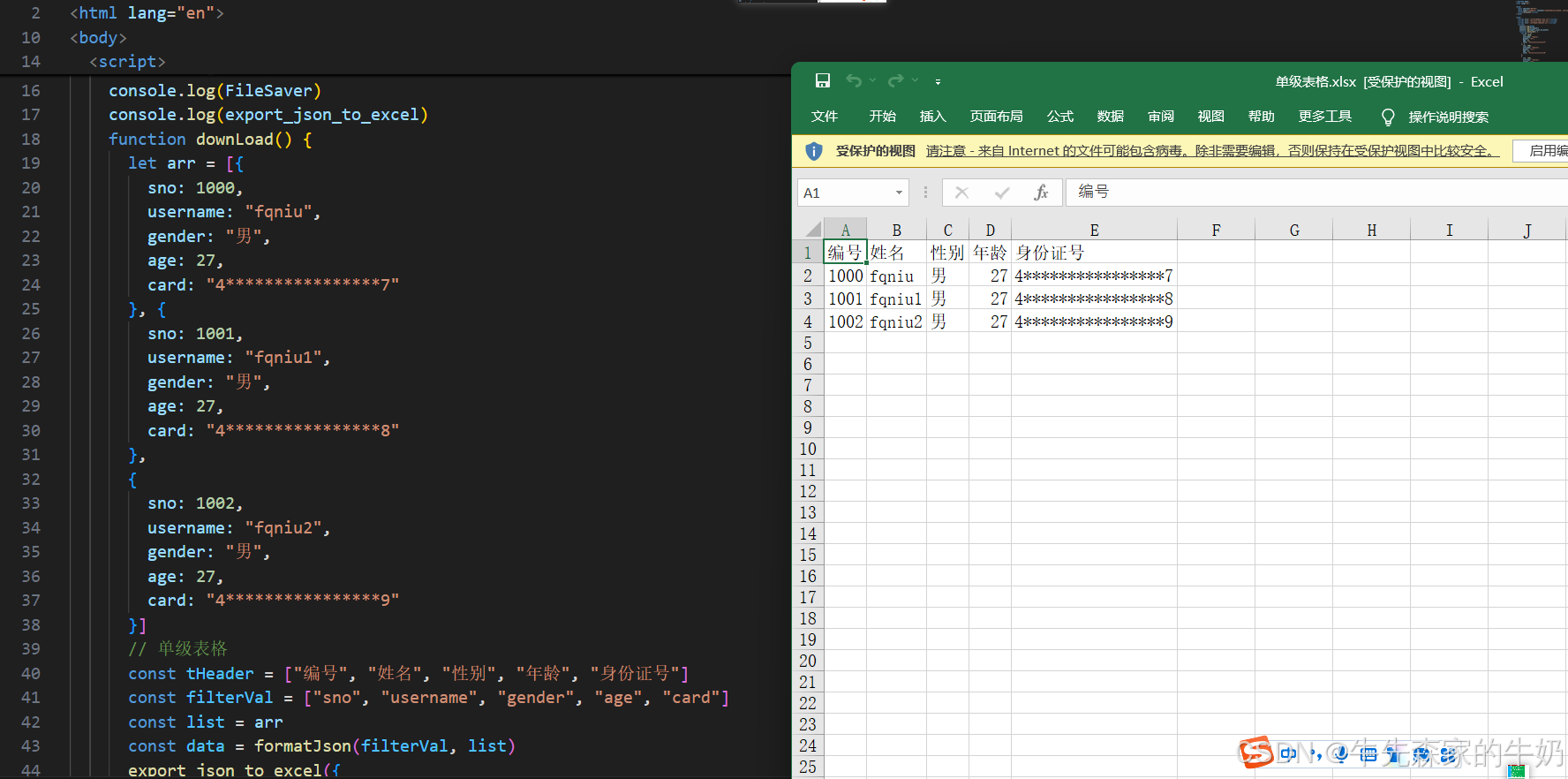Screen dimensions: 1568x779
Task: Click the formula bar confirm checkmark icon
Action: coord(1001,193)
